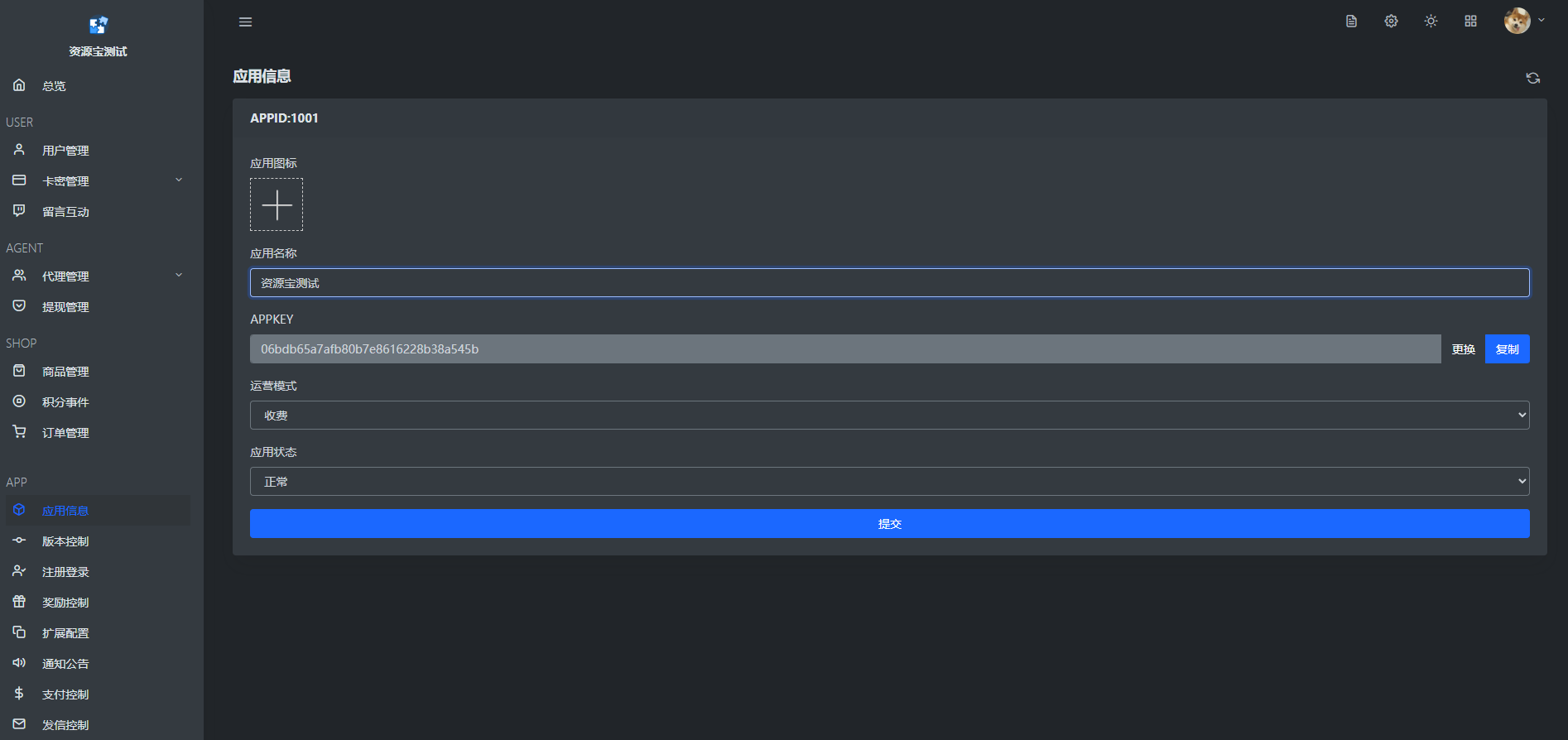Click the chat icon beside 留言互动

(x=19, y=211)
